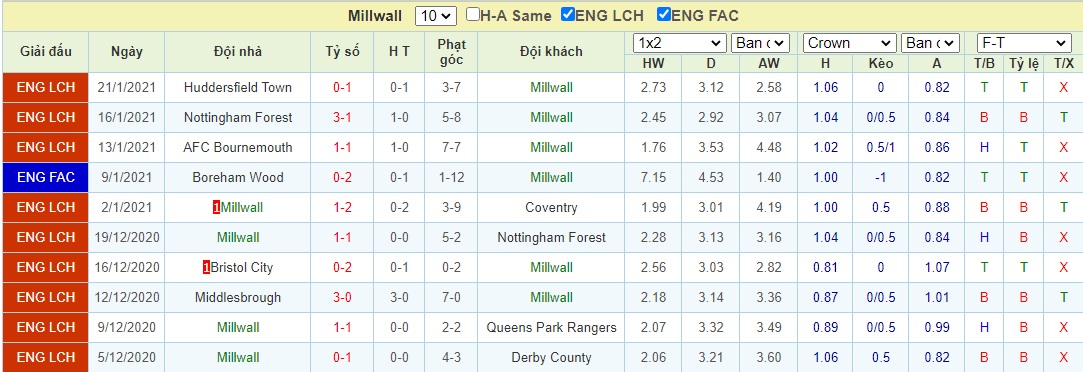Open the F-T period dropdown

tap(1024, 43)
